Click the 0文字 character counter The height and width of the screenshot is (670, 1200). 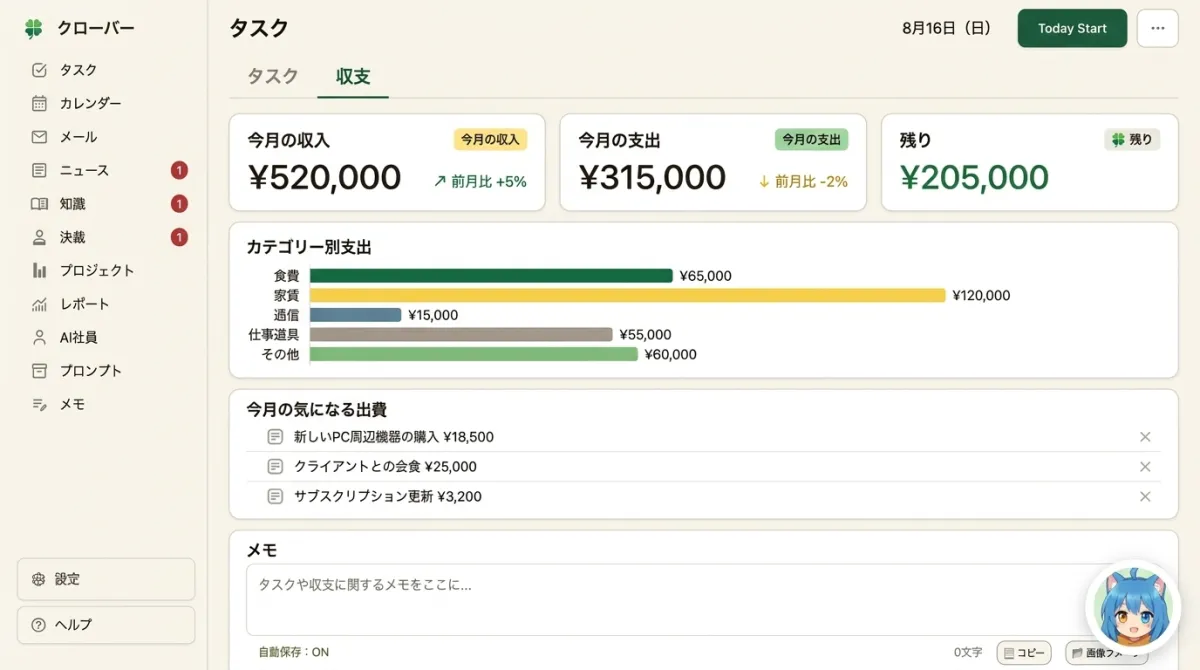click(x=968, y=652)
